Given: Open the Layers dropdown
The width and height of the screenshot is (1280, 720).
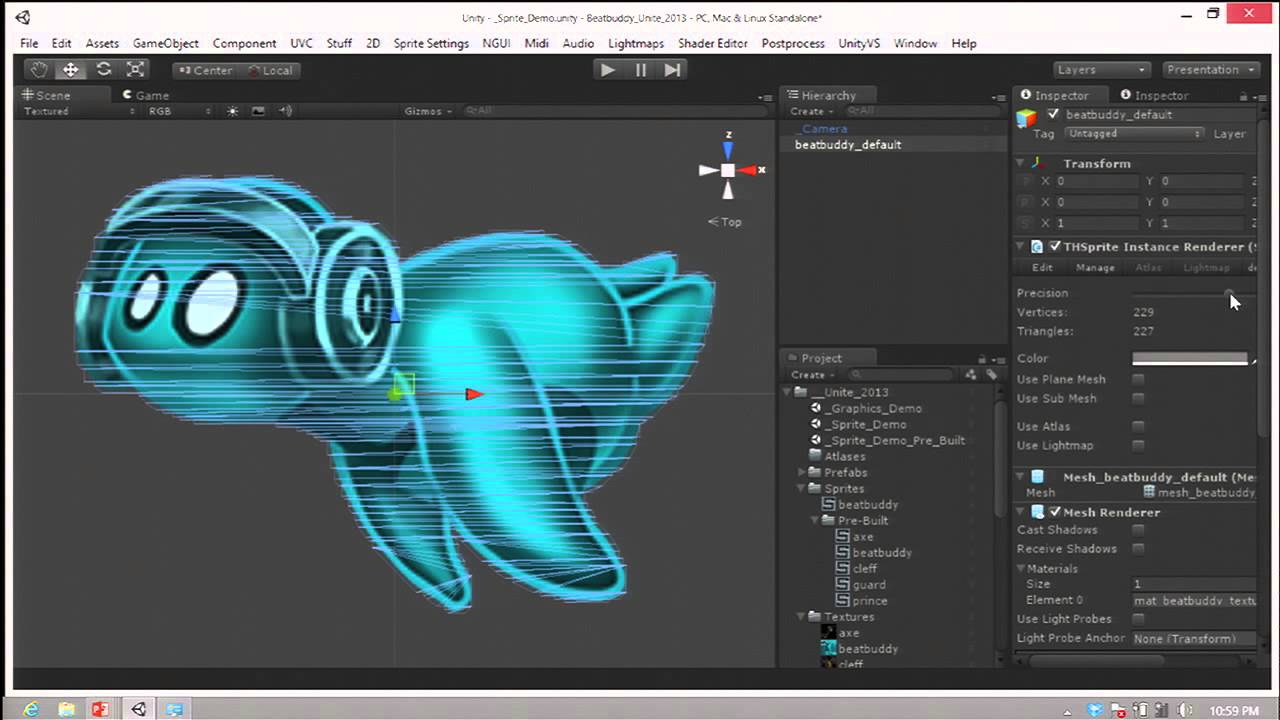Looking at the screenshot, I should tap(1102, 70).
